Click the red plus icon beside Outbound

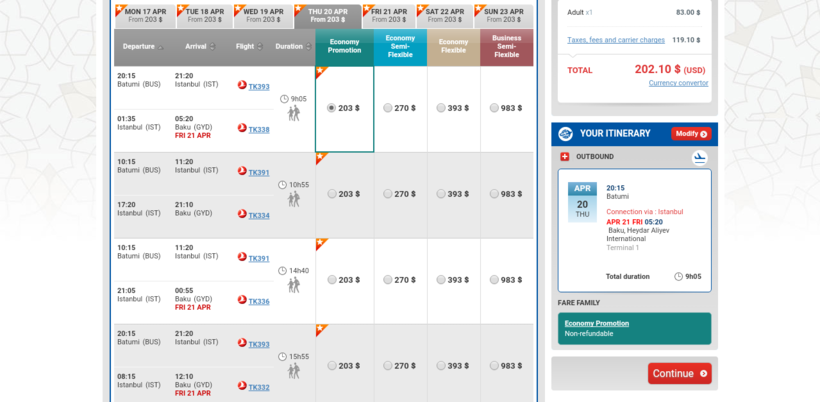pyautogui.click(x=564, y=157)
